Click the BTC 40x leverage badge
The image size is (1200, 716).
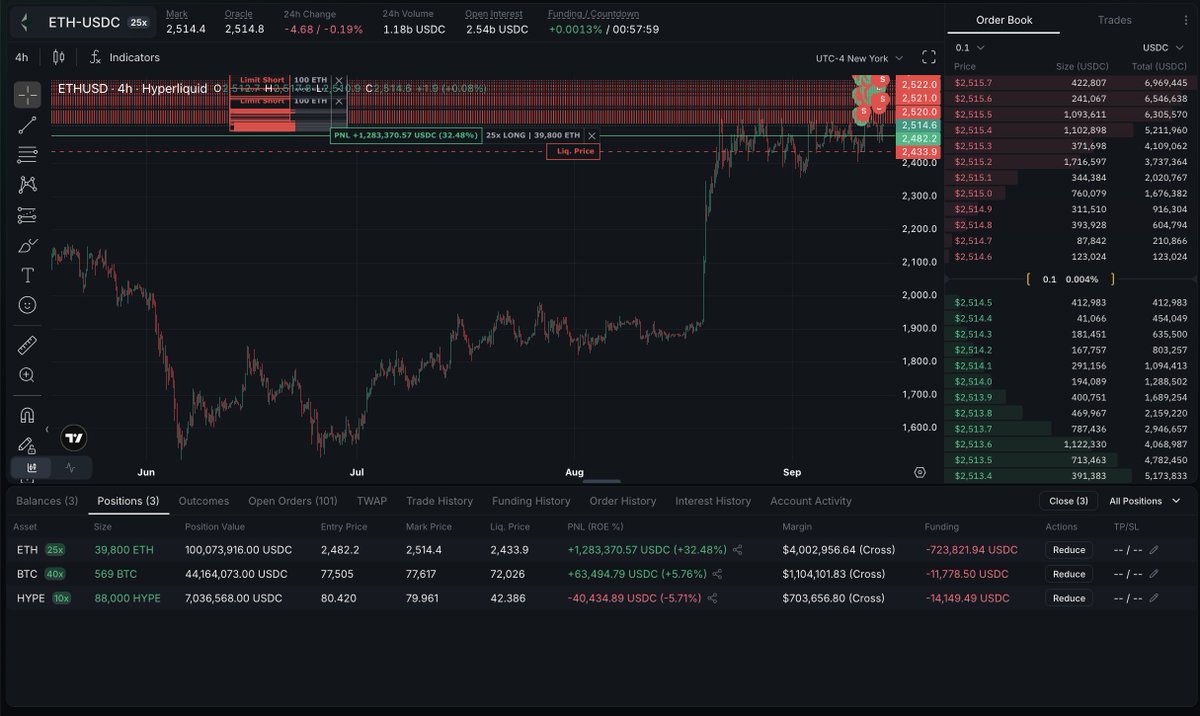pos(55,574)
